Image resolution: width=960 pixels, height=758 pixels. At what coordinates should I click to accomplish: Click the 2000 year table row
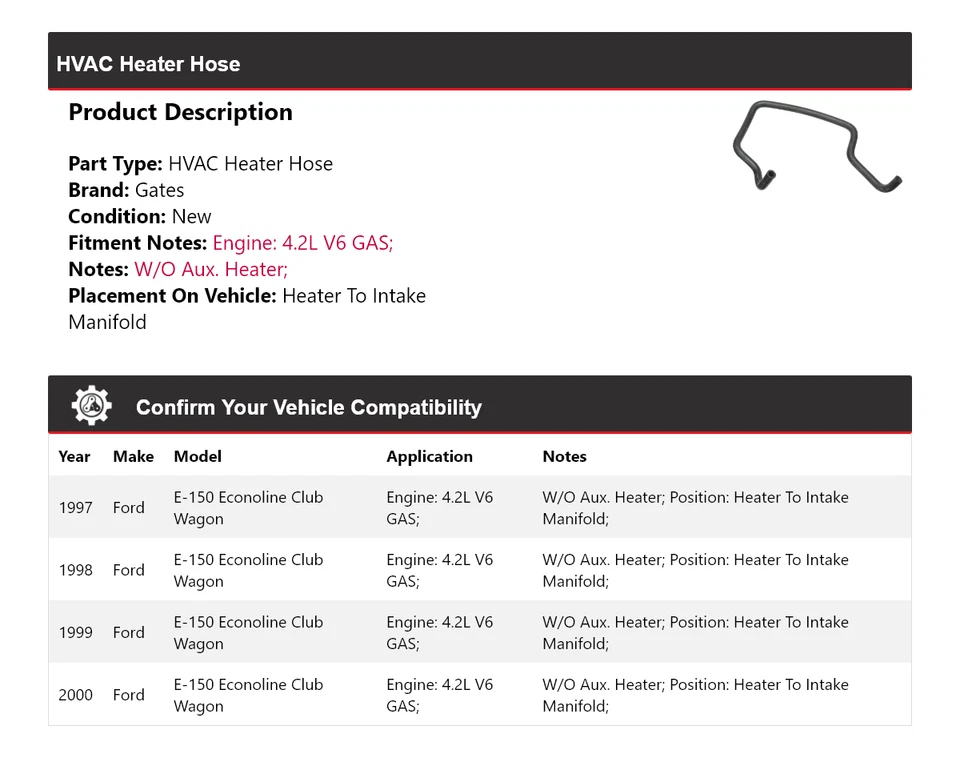480,695
